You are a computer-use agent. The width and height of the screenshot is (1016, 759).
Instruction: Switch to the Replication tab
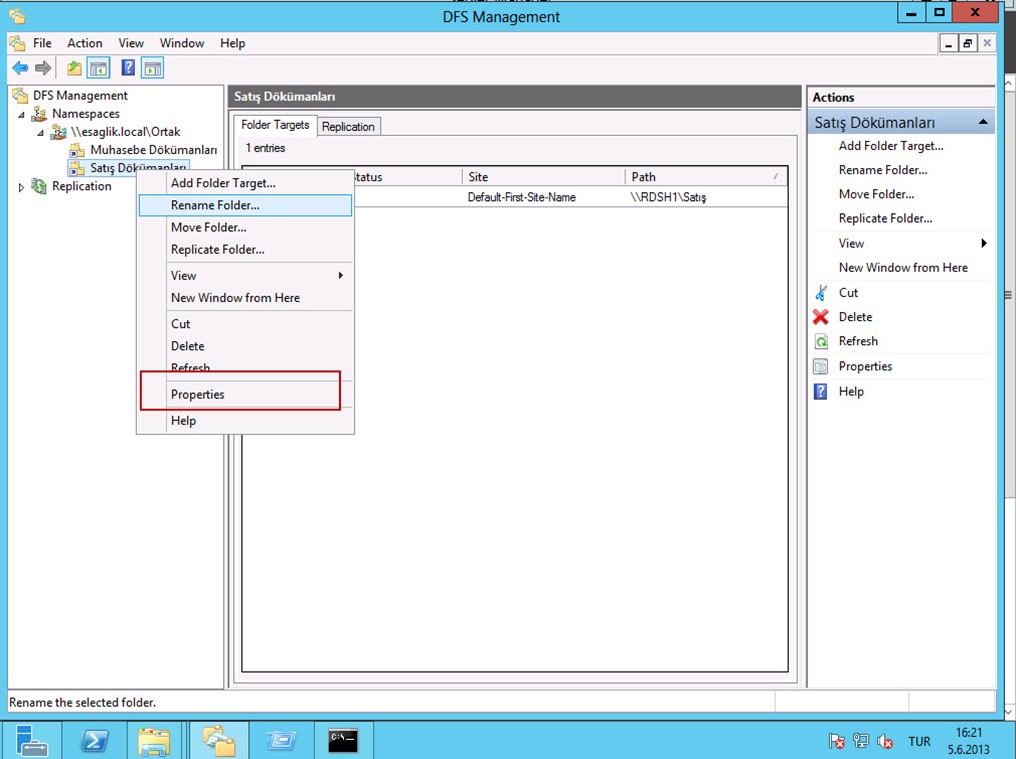tap(348, 126)
